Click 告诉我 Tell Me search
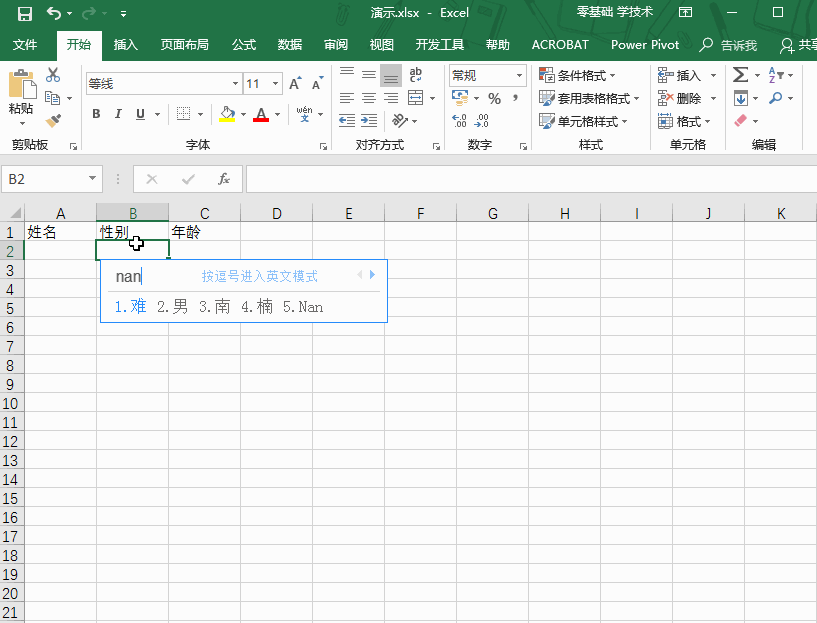 click(728, 45)
